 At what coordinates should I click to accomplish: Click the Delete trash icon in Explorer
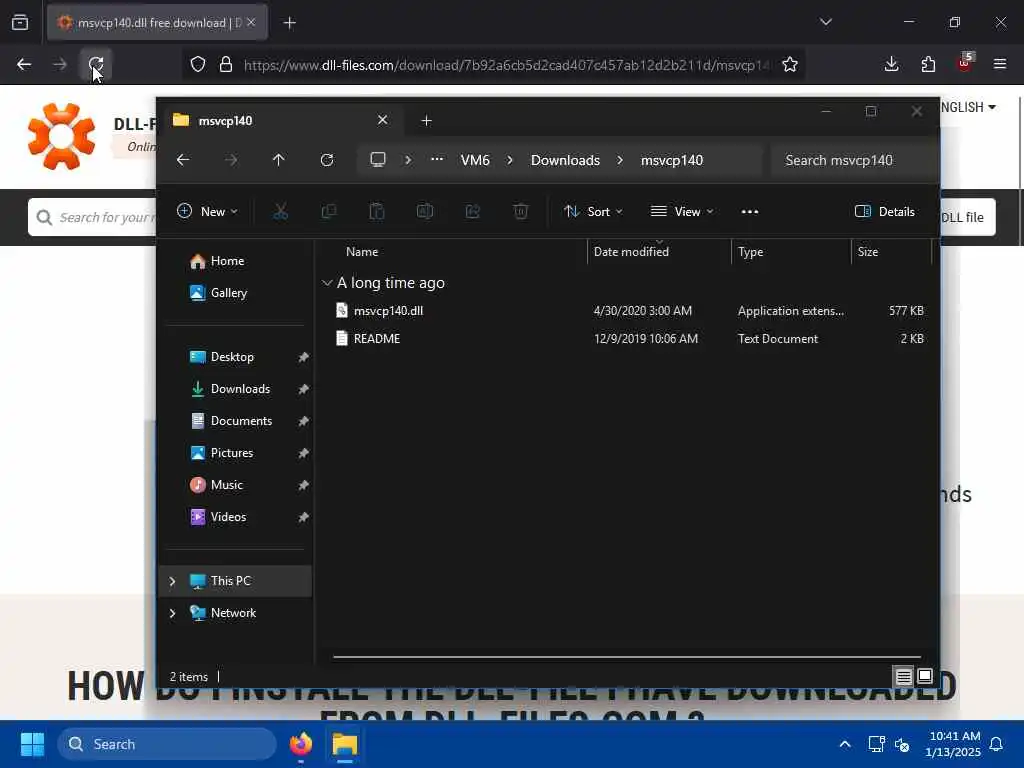[520, 212]
